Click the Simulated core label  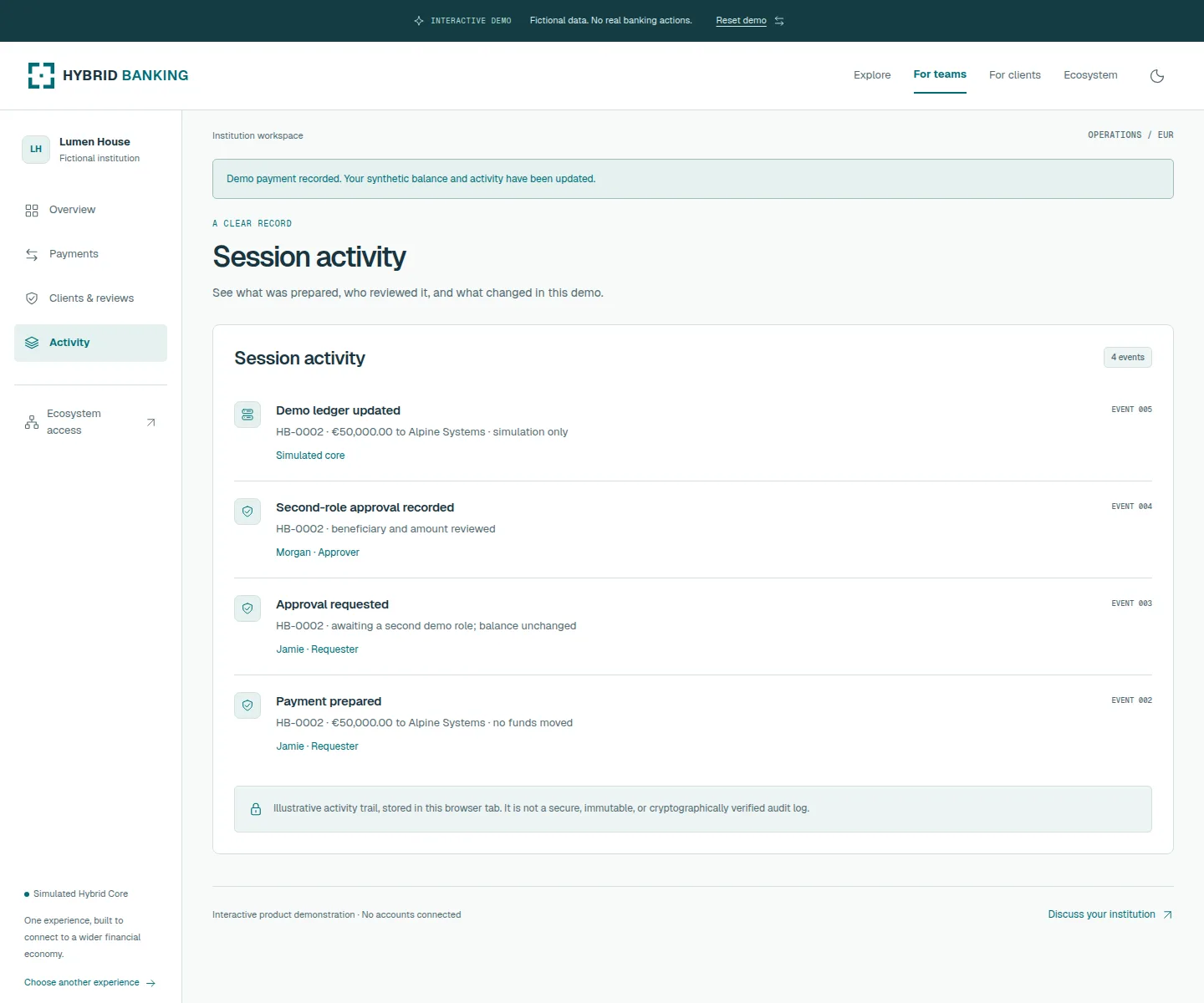tap(310, 456)
